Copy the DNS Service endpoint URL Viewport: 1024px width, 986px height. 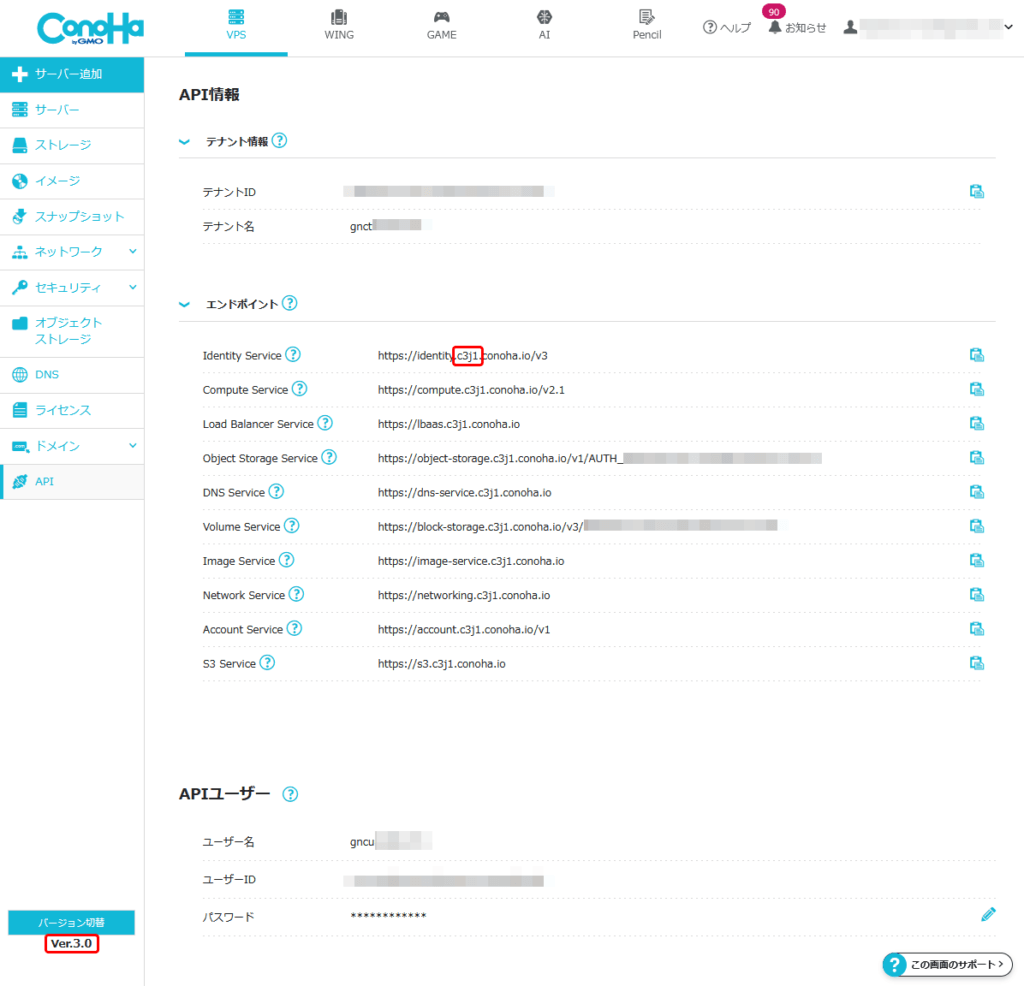pyautogui.click(x=976, y=492)
